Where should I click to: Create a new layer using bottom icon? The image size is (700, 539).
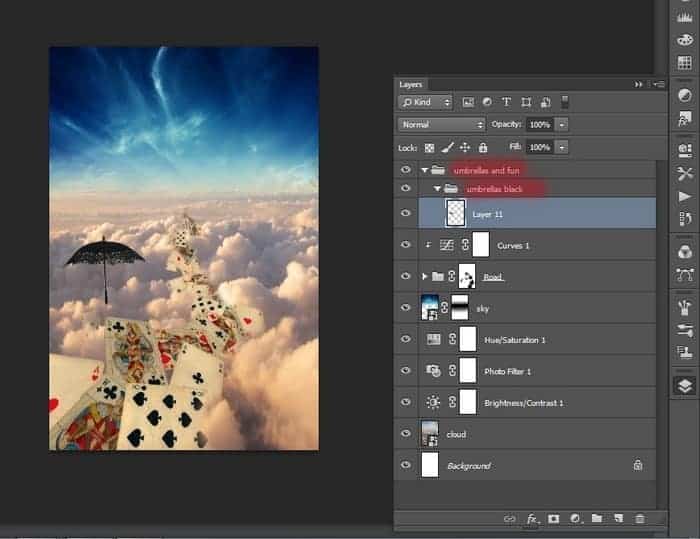618,519
